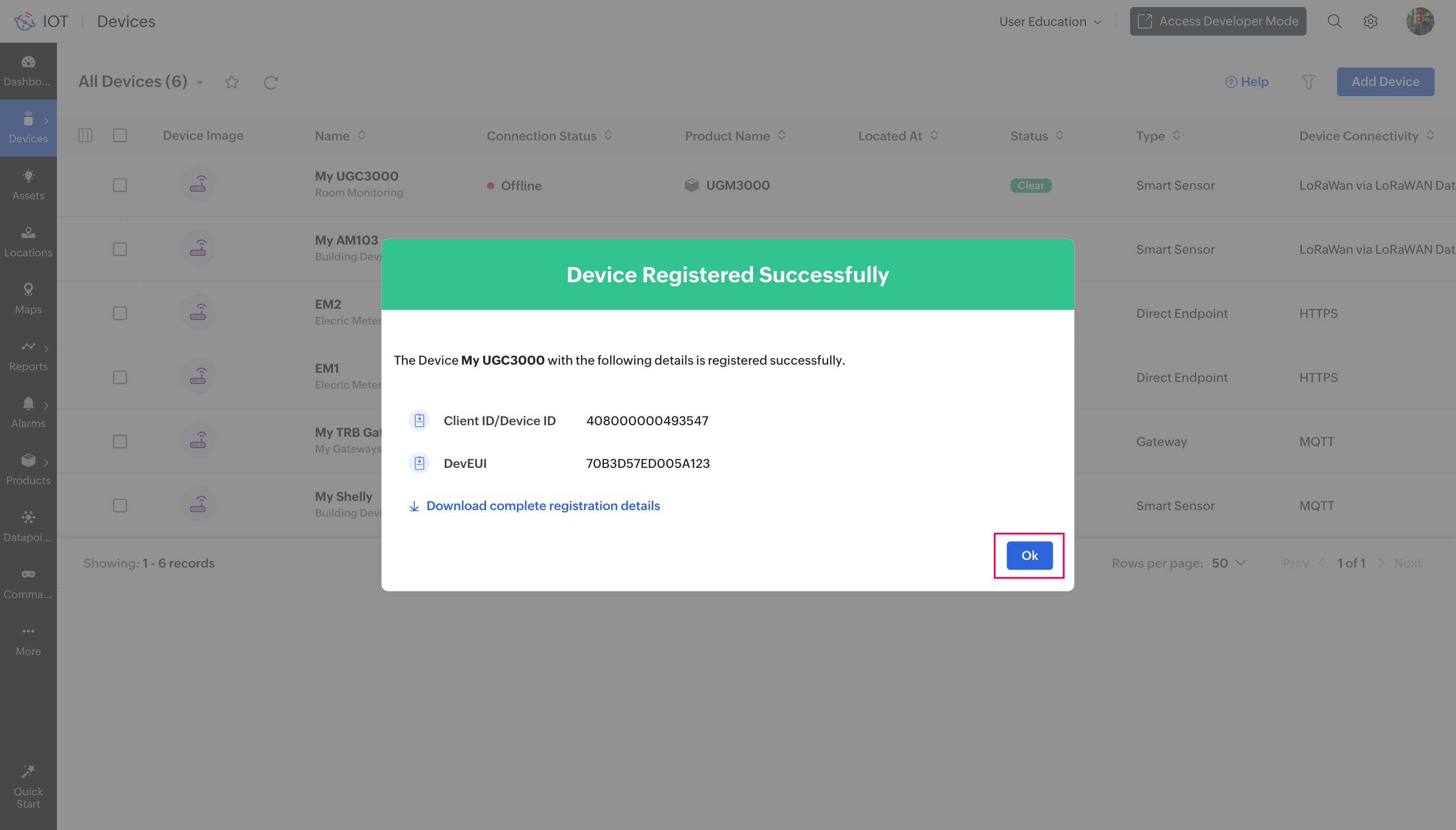The image size is (1456, 830).
Task: Click the Add Device button
Action: click(x=1385, y=82)
